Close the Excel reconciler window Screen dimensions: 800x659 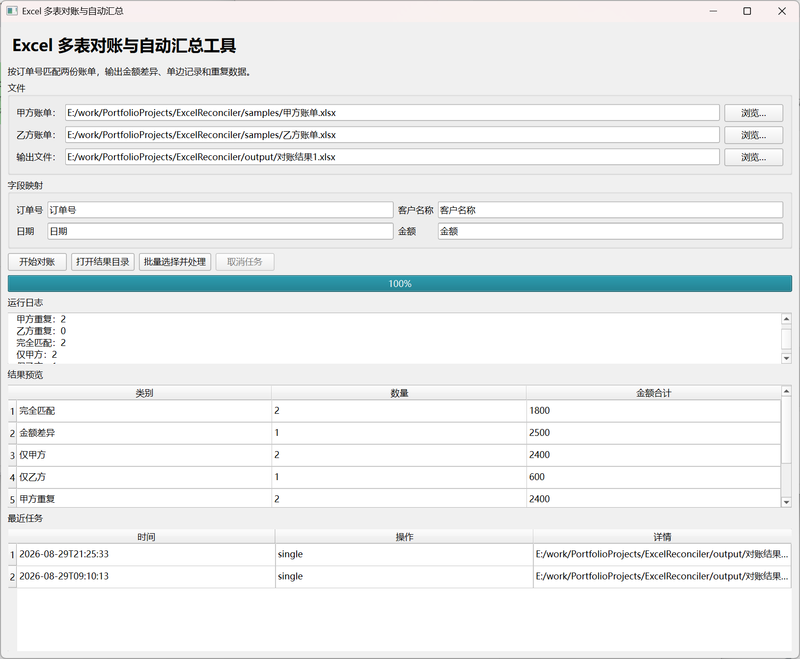pyautogui.click(x=782, y=11)
